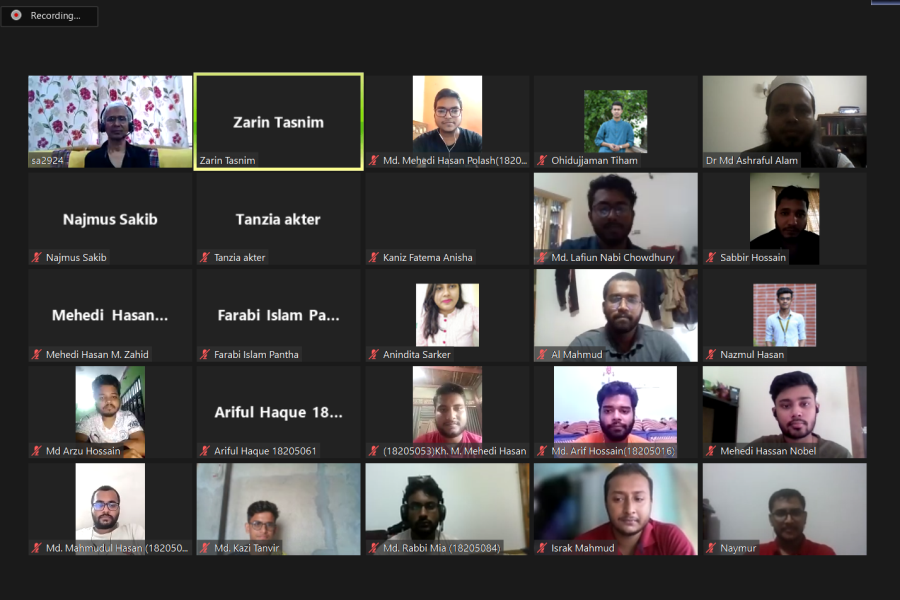Click muted mic icon beside Najmus Sakib
This screenshot has width=900, height=600.
point(37,258)
